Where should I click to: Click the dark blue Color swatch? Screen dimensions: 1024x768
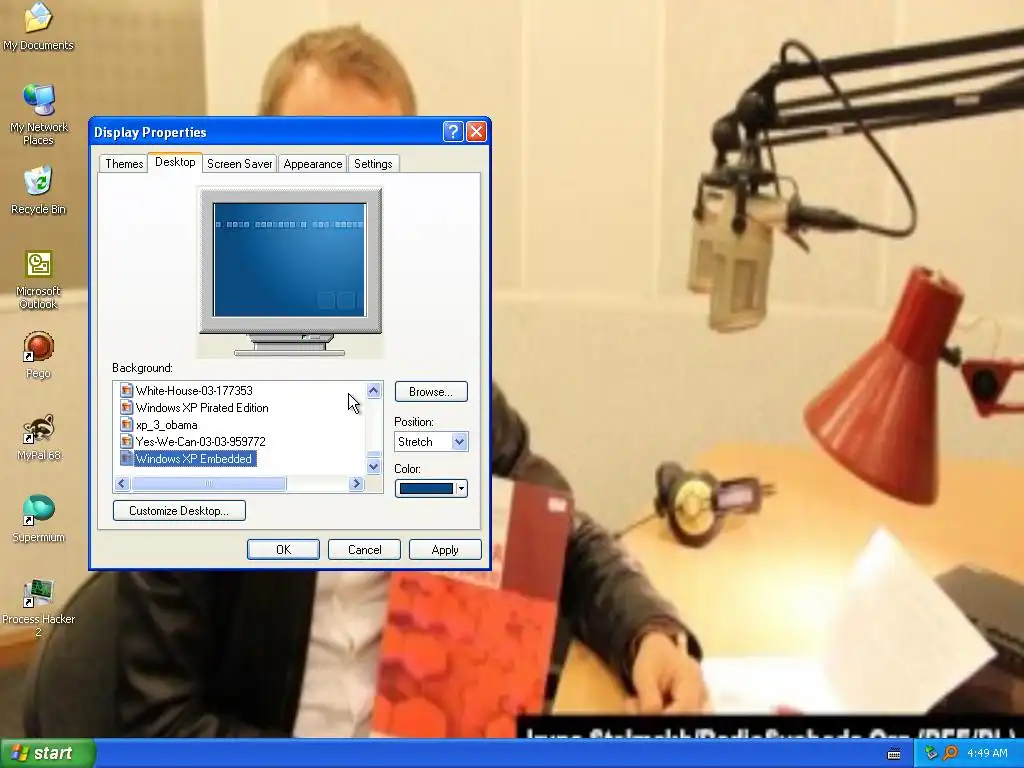tap(426, 488)
